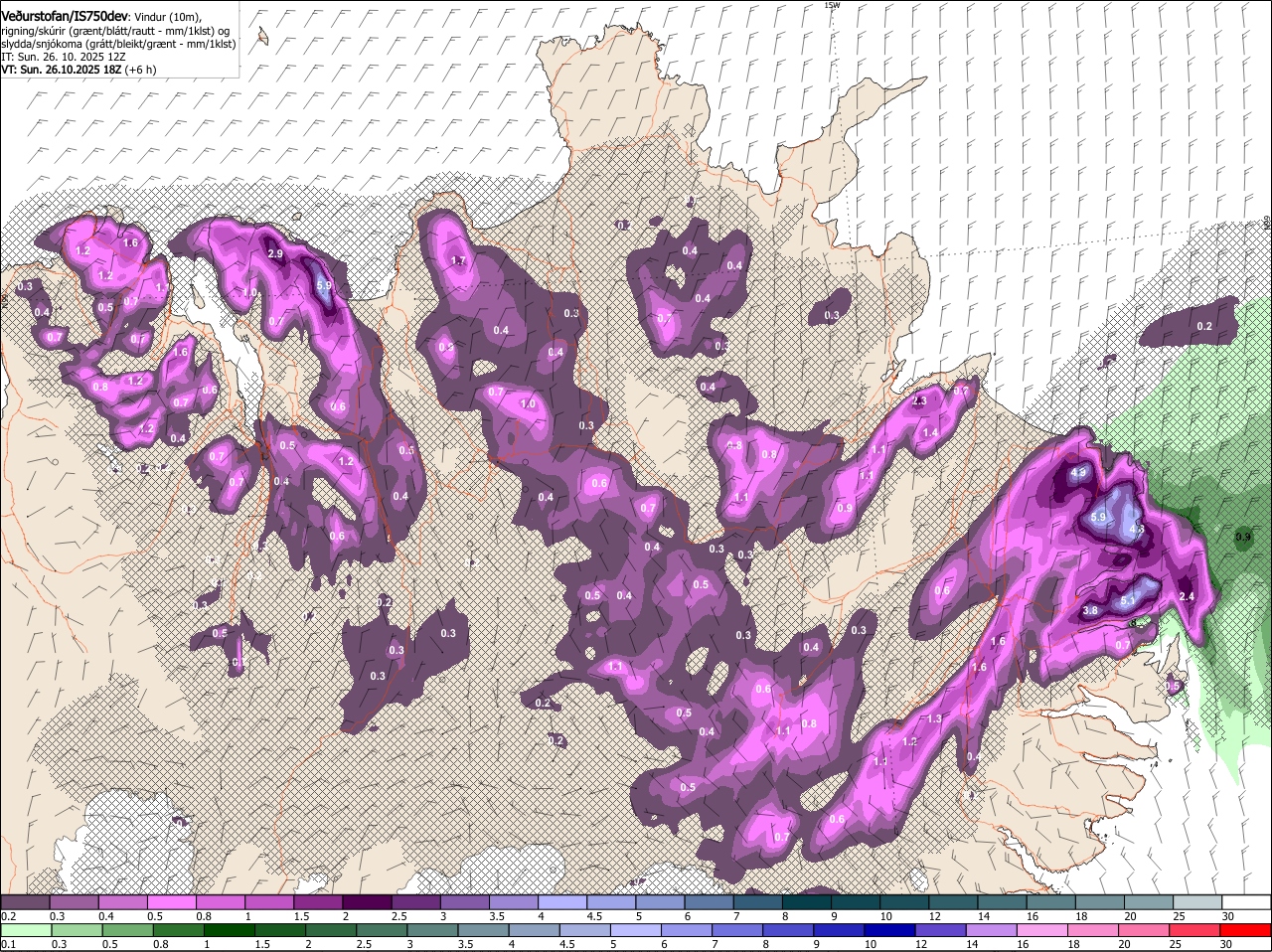Click the dark 0.9 value in the green rain area
Screen dimensions: 1272x952
click(x=1242, y=538)
